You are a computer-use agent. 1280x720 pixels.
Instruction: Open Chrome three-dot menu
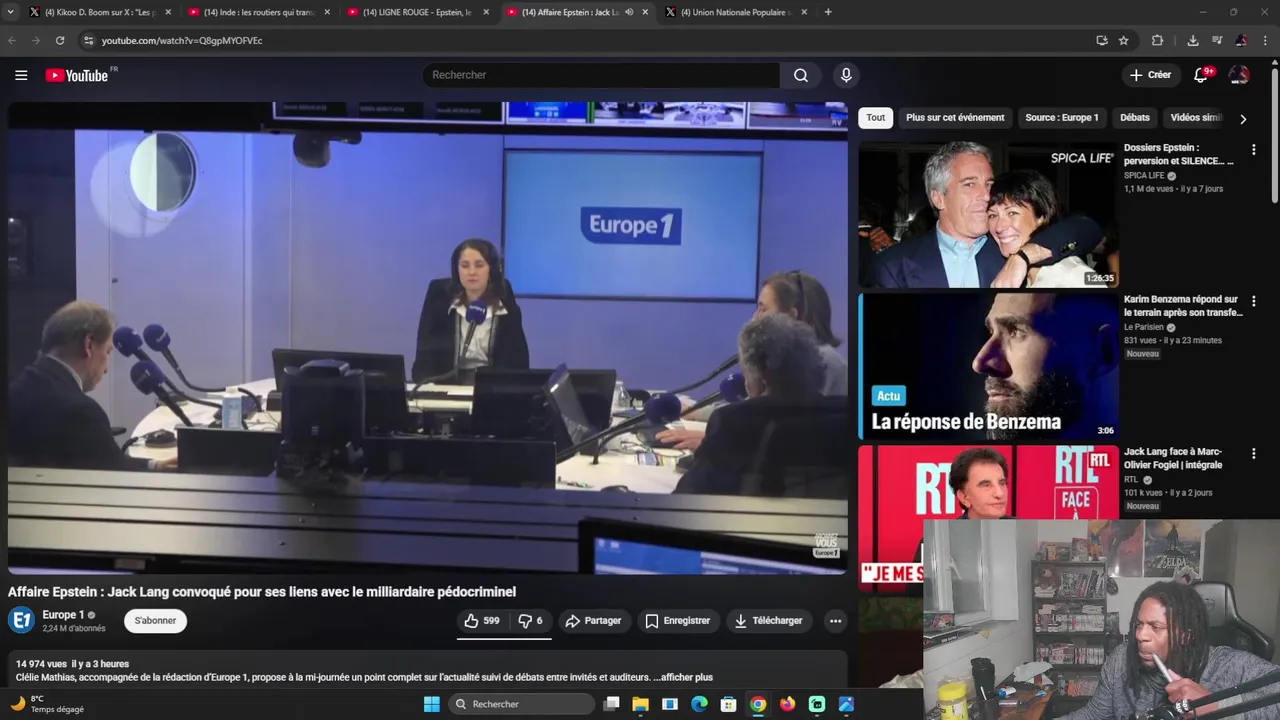coord(1265,40)
